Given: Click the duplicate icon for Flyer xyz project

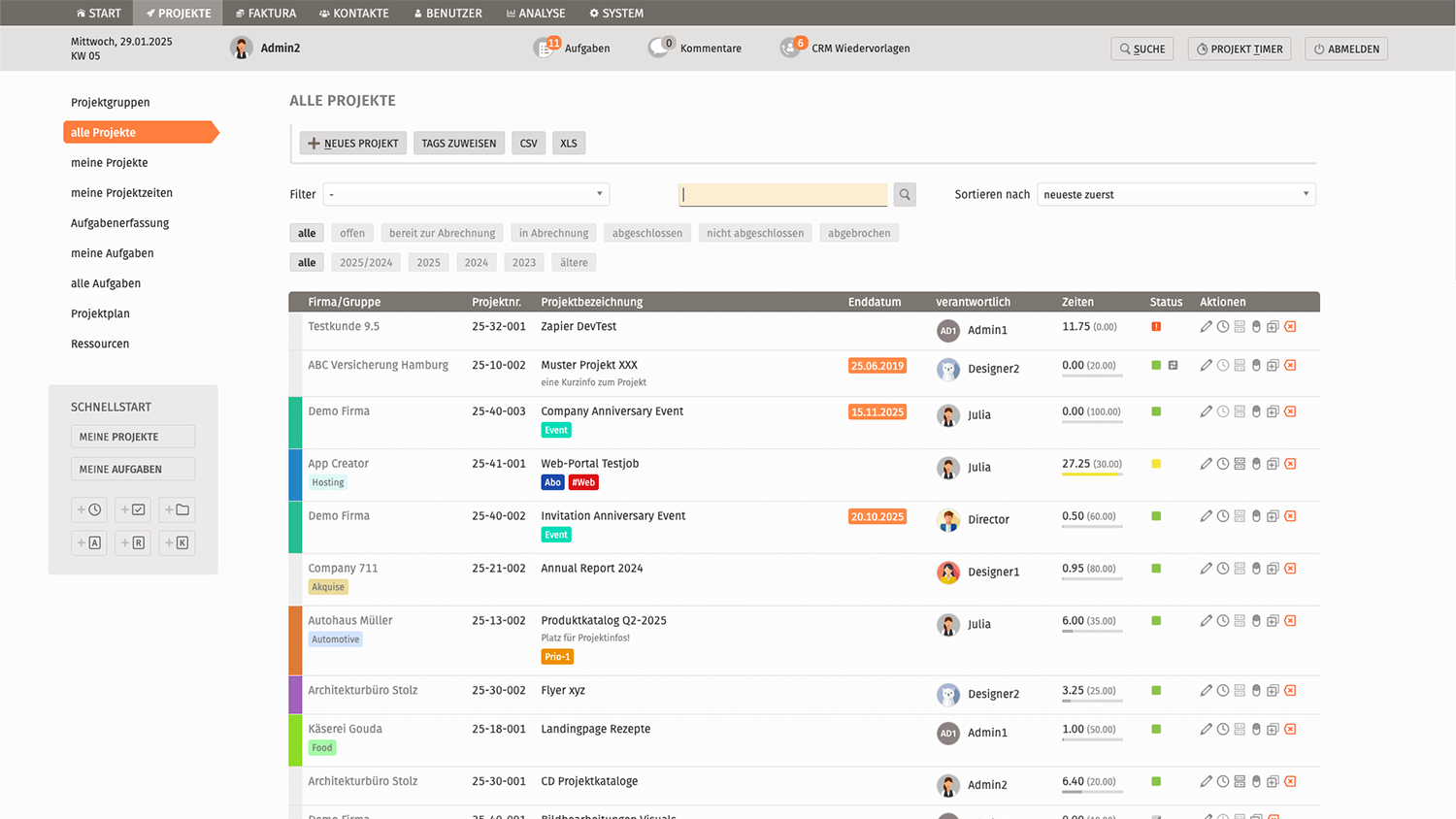Looking at the screenshot, I should (1273, 691).
